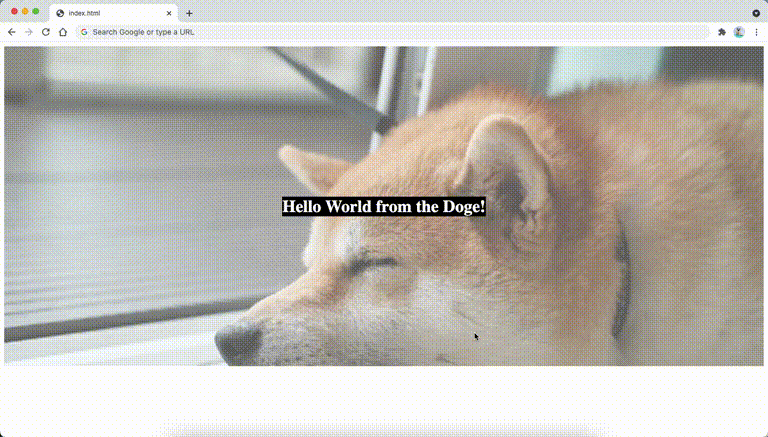
Task: Minimize the window with yellow button
Action: click(25, 11)
